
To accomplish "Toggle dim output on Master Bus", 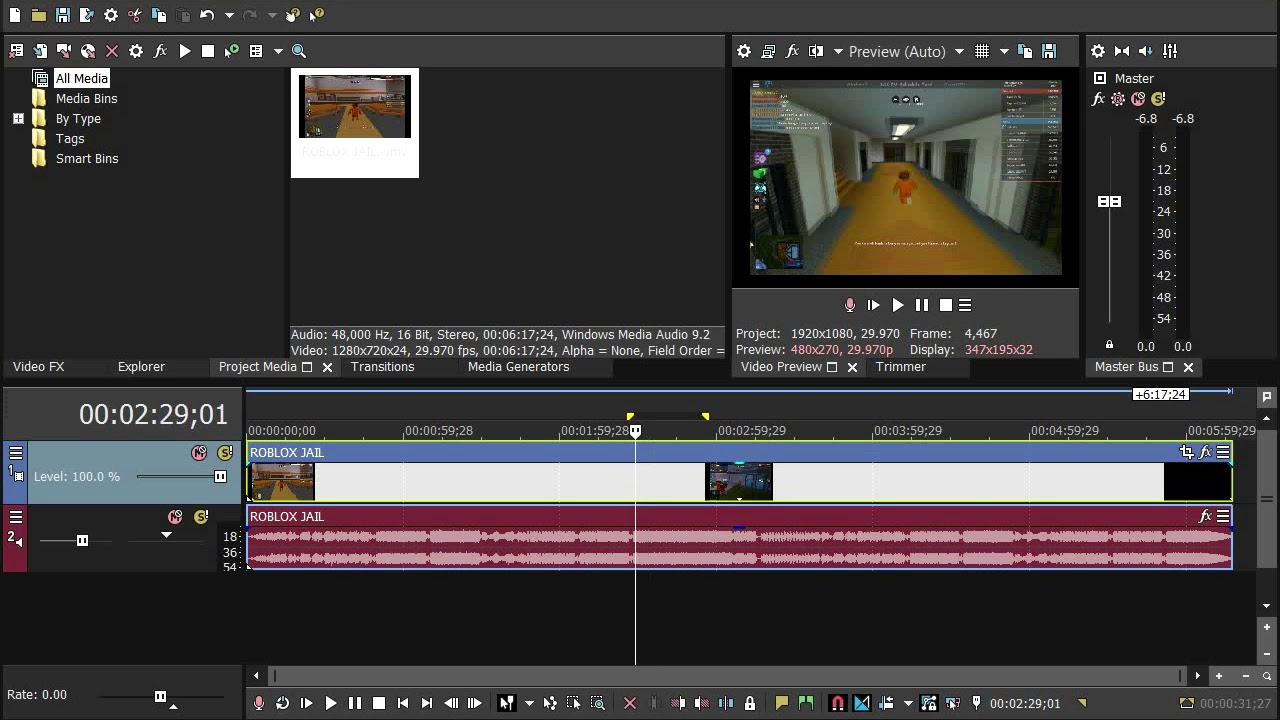I will (x=1145, y=51).
